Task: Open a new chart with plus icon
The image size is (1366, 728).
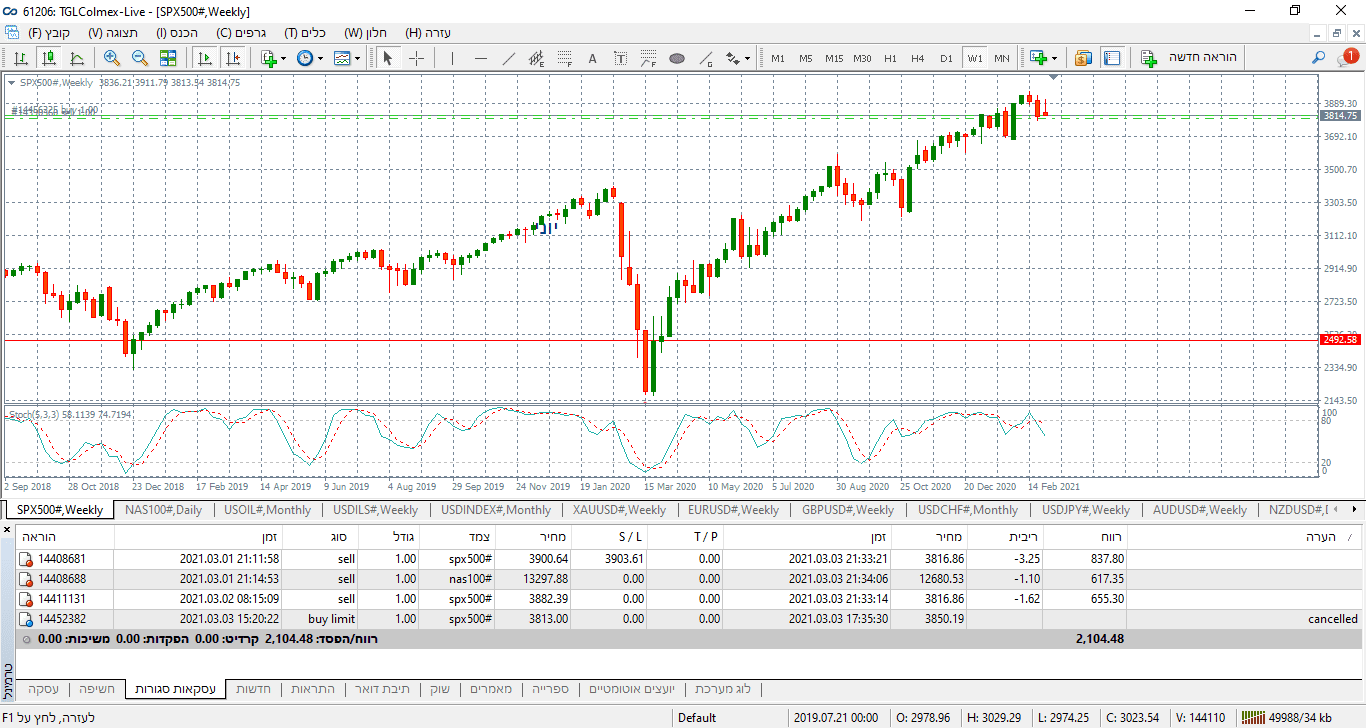Action: pyautogui.click(x=1039, y=58)
